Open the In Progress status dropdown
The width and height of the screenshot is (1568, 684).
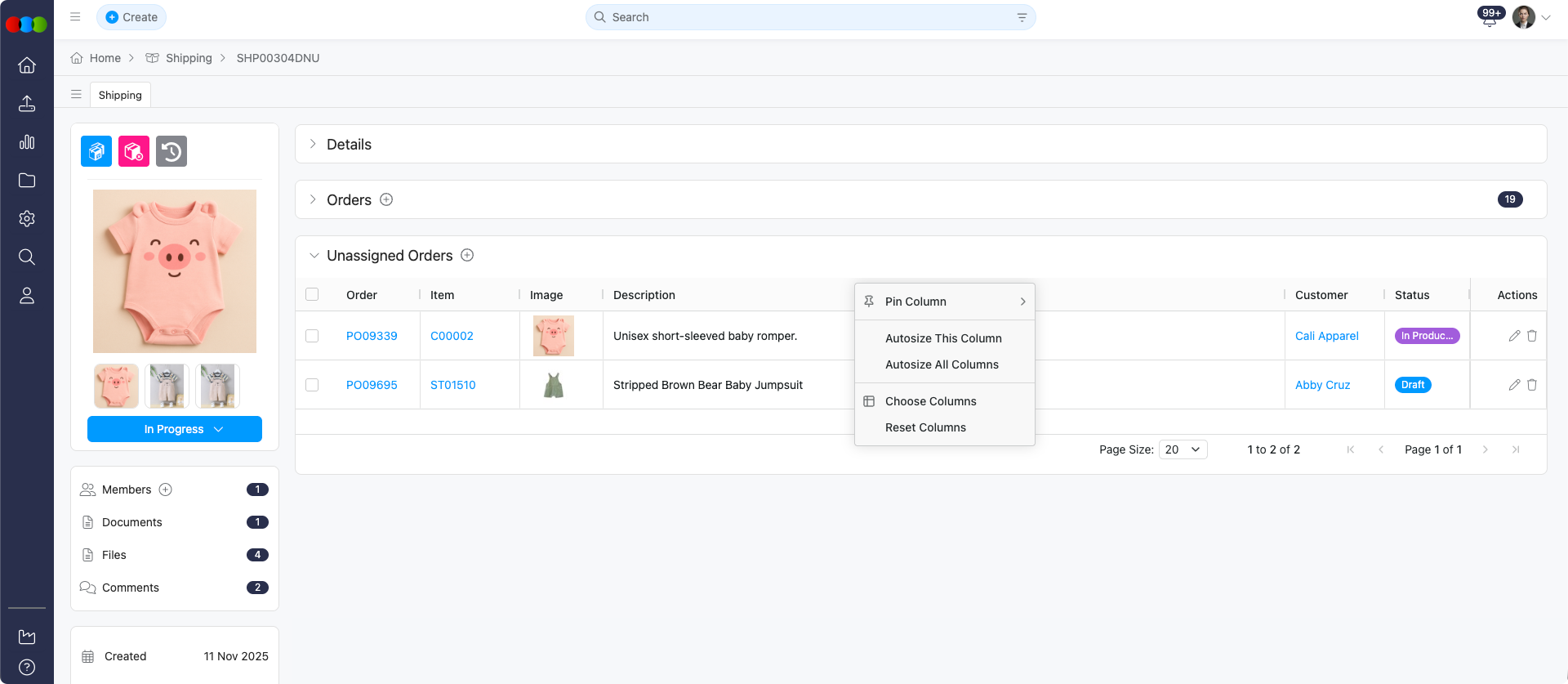point(175,429)
